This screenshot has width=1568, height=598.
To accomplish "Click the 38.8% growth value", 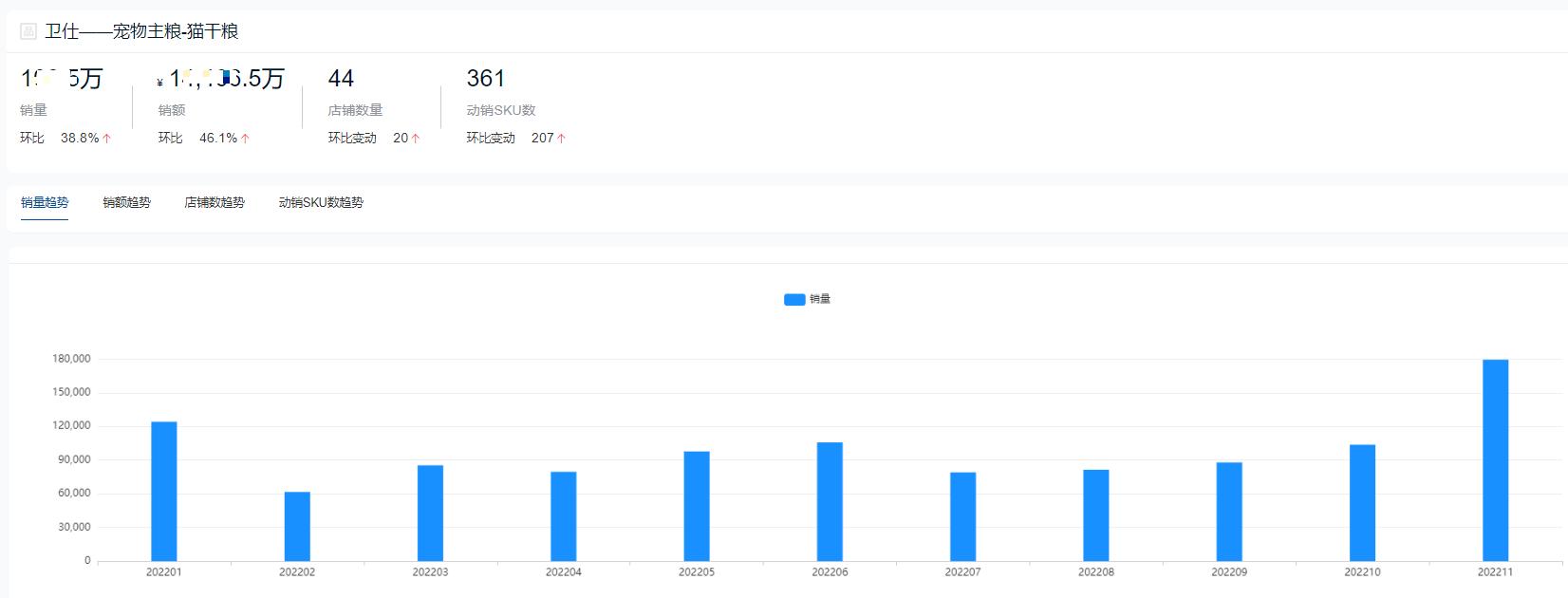I will [80, 138].
